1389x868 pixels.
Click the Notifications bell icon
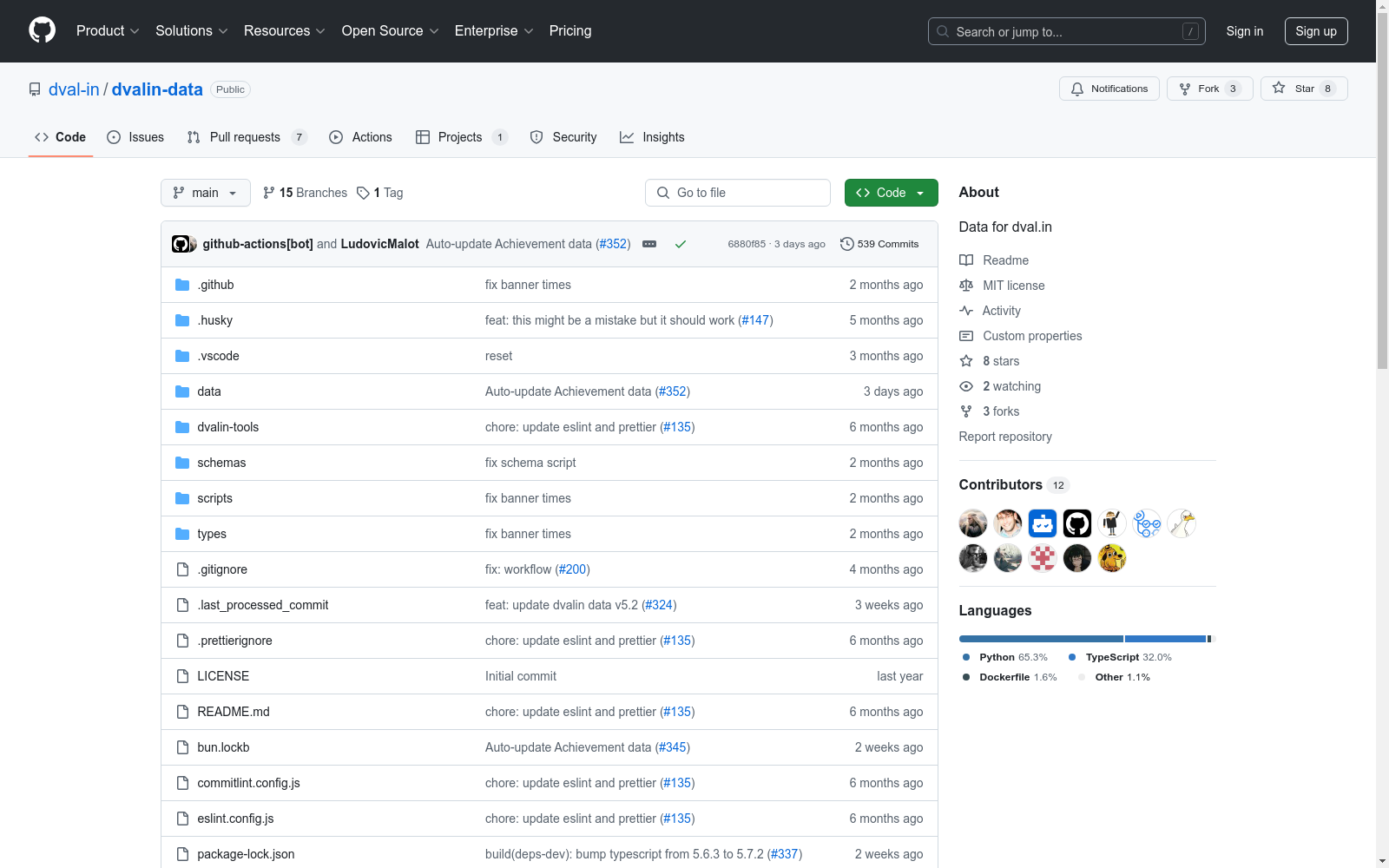1077,89
